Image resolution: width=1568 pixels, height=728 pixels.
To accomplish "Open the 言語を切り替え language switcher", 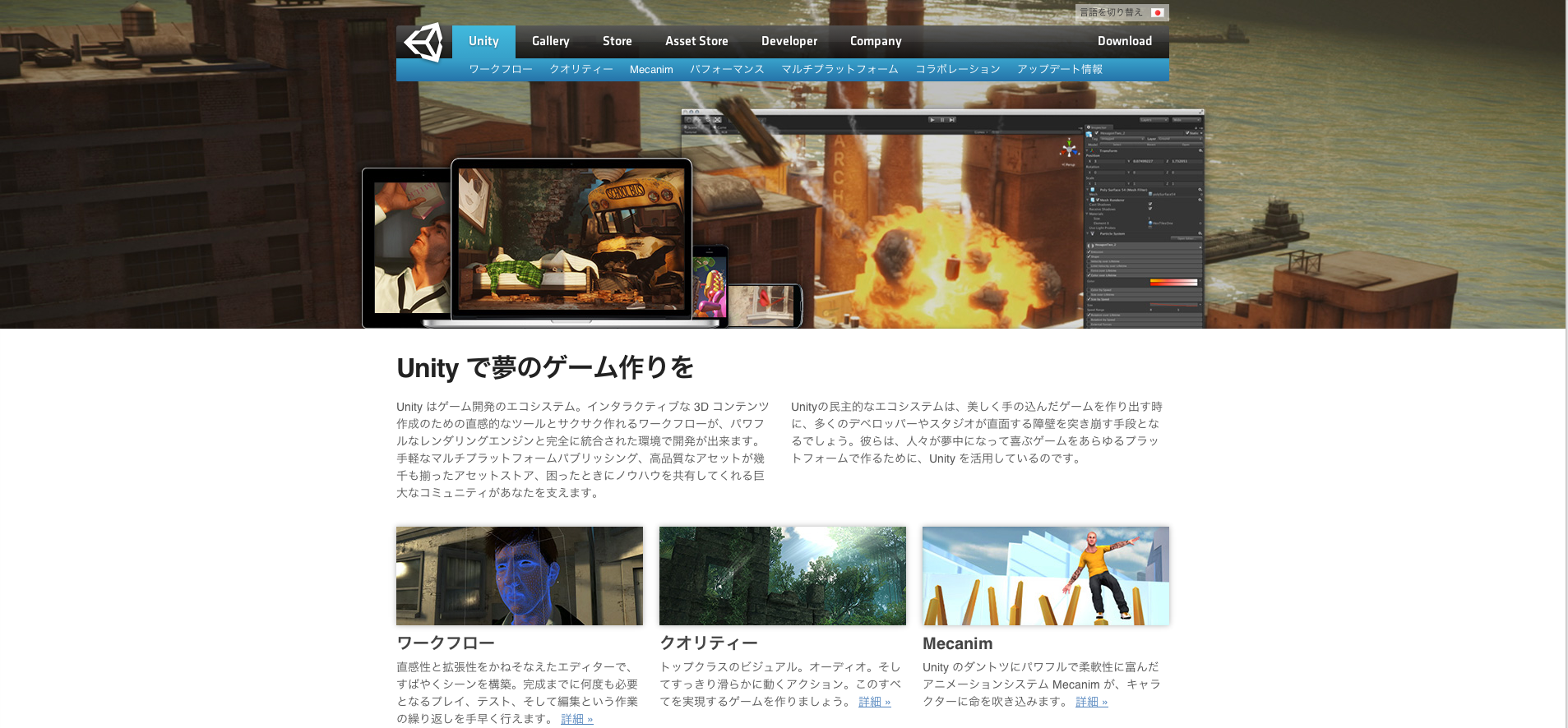I will 1122,12.
